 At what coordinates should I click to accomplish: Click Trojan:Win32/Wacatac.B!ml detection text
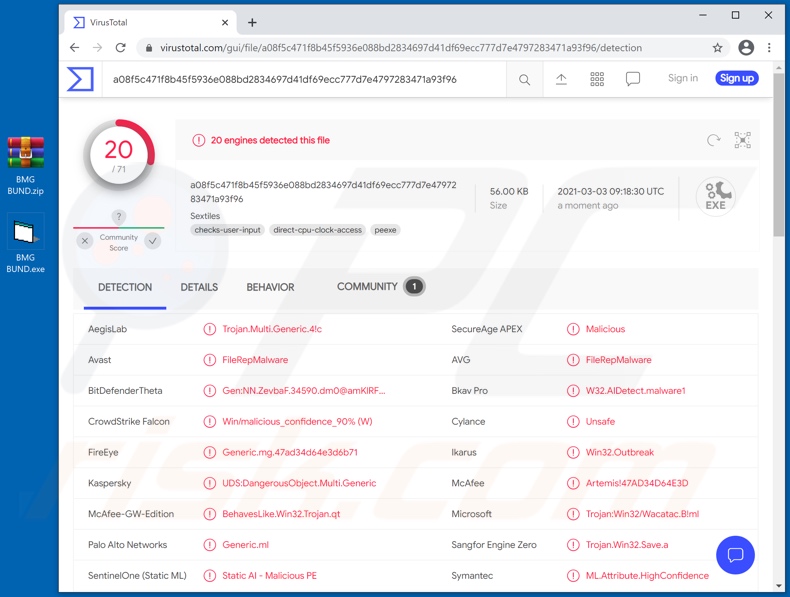pyautogui.click(x=642, y=514)
